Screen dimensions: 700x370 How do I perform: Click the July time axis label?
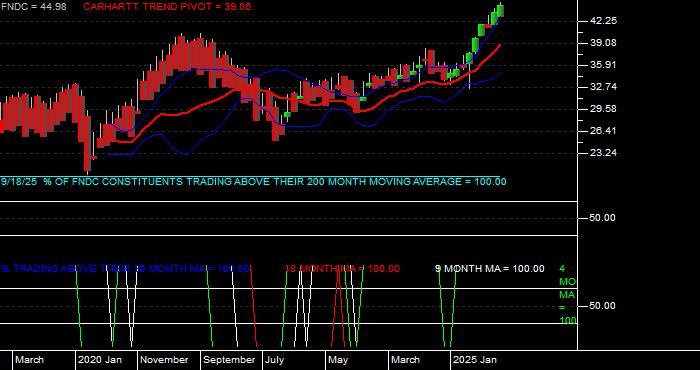(274, 360)
